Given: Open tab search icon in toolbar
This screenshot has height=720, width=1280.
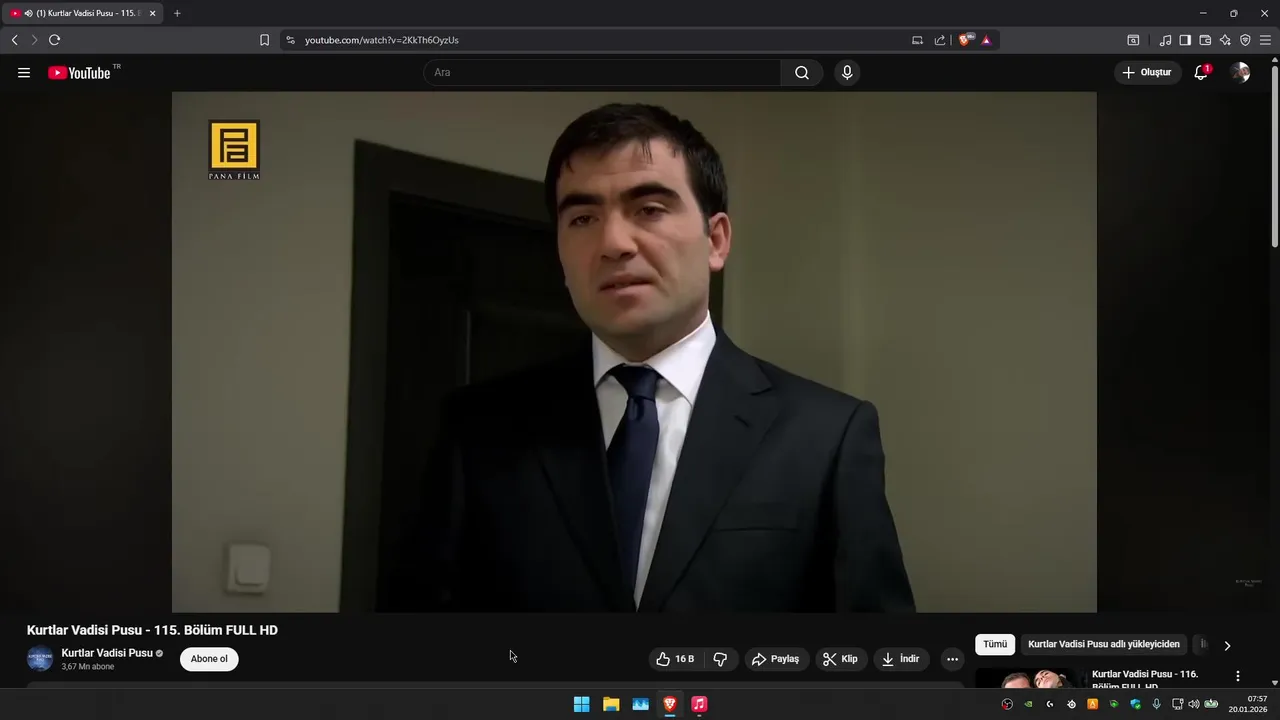Looking at the screenshot, I should click(x=1133, y=40).
